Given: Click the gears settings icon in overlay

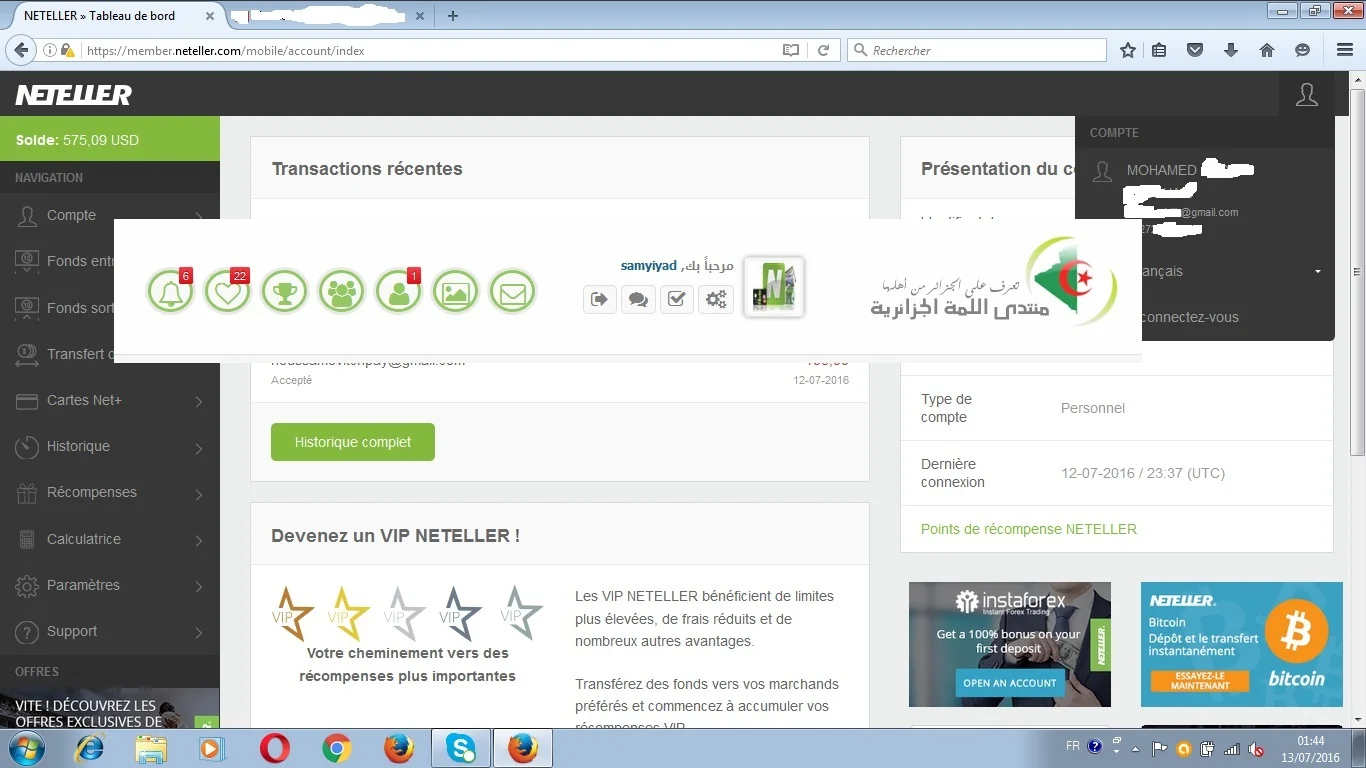Looking at the screenshot, I should [x=716, y=298].
